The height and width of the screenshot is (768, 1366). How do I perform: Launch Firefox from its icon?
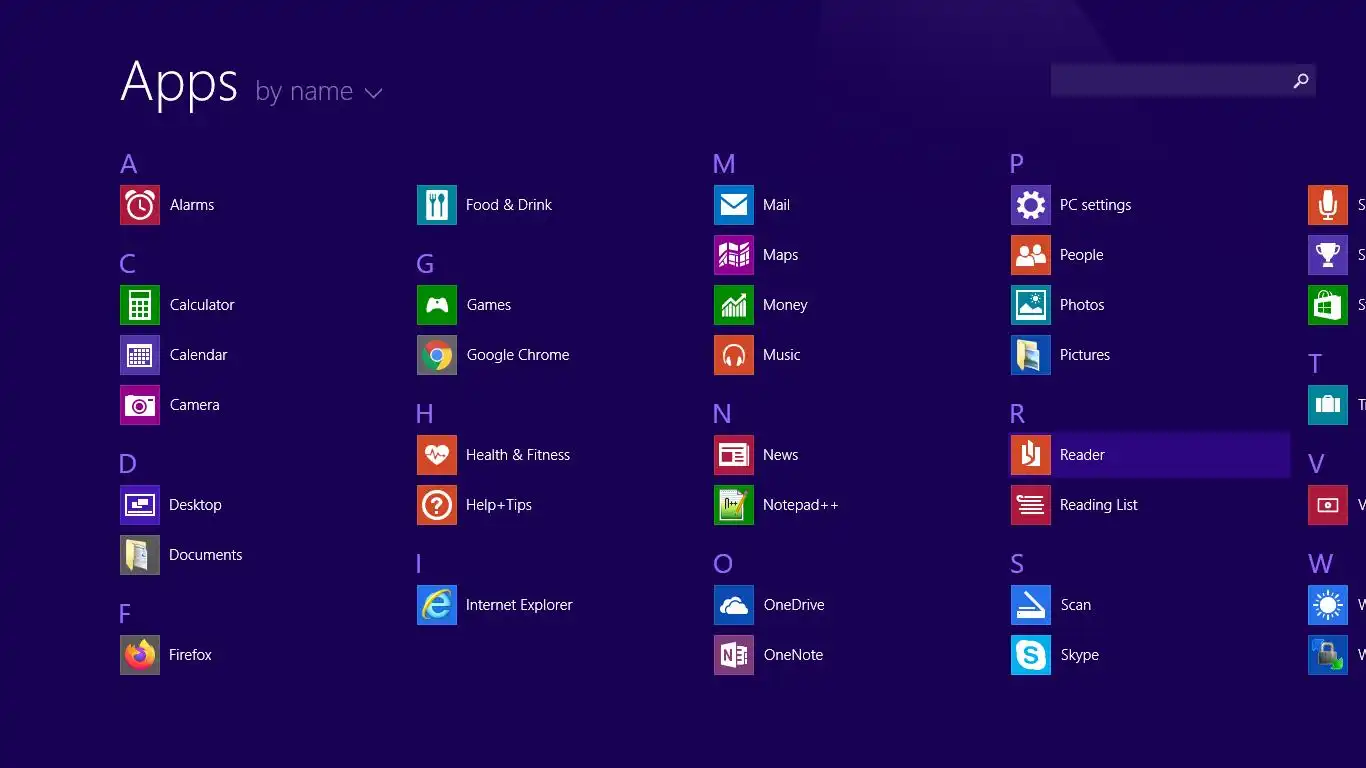coord(140,655)
